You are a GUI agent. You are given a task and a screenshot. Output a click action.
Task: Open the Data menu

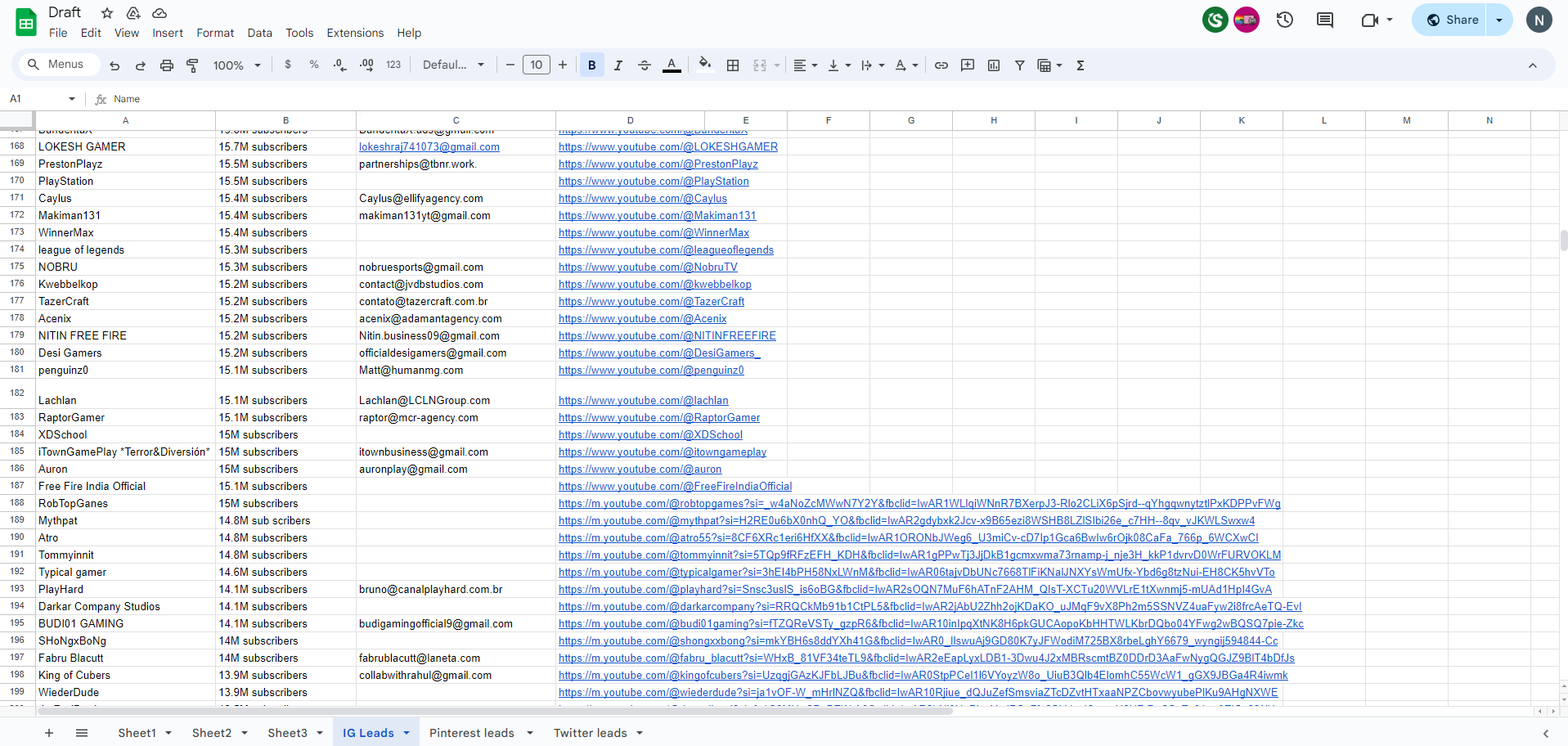coord(259,33)
